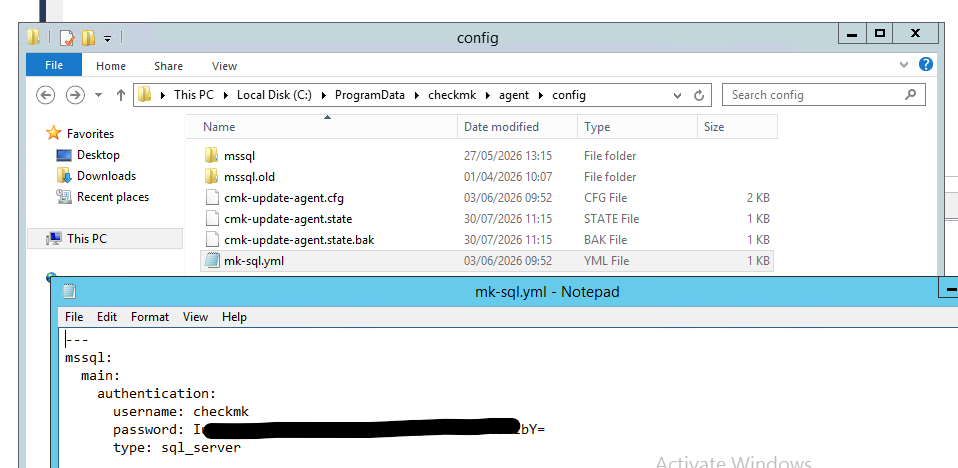Go forward with the Forward arrow button
The image size is (958, 468).
point(75,95)
